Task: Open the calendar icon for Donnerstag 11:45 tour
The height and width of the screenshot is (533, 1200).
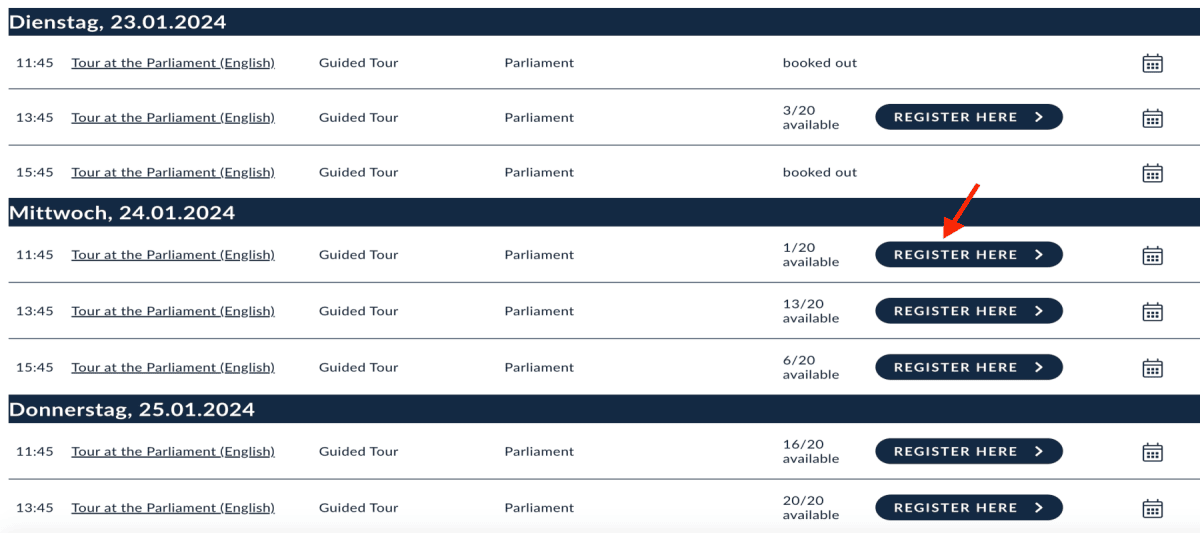Action: (x=1152, y=452)
